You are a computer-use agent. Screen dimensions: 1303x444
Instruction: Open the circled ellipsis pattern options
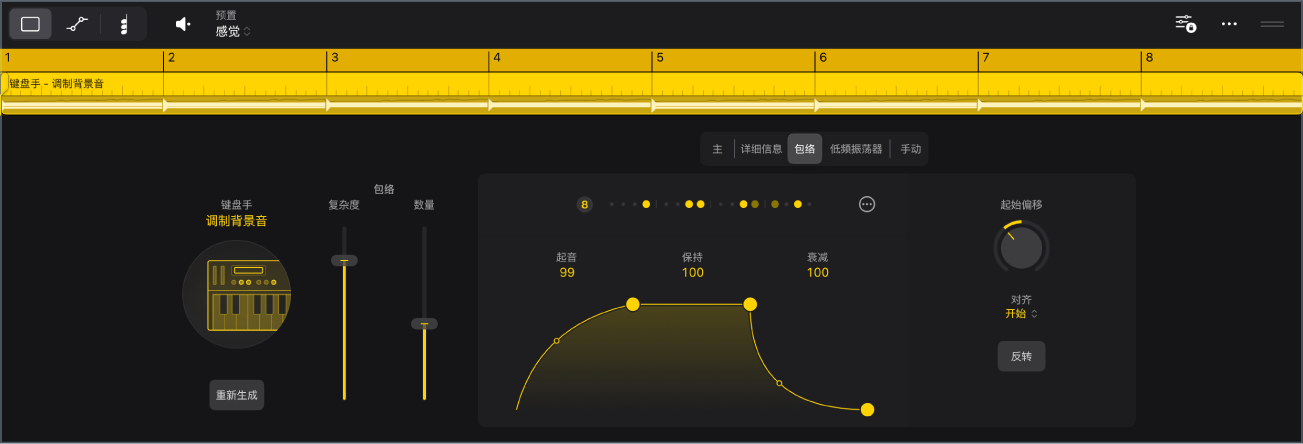pos(867,204)
